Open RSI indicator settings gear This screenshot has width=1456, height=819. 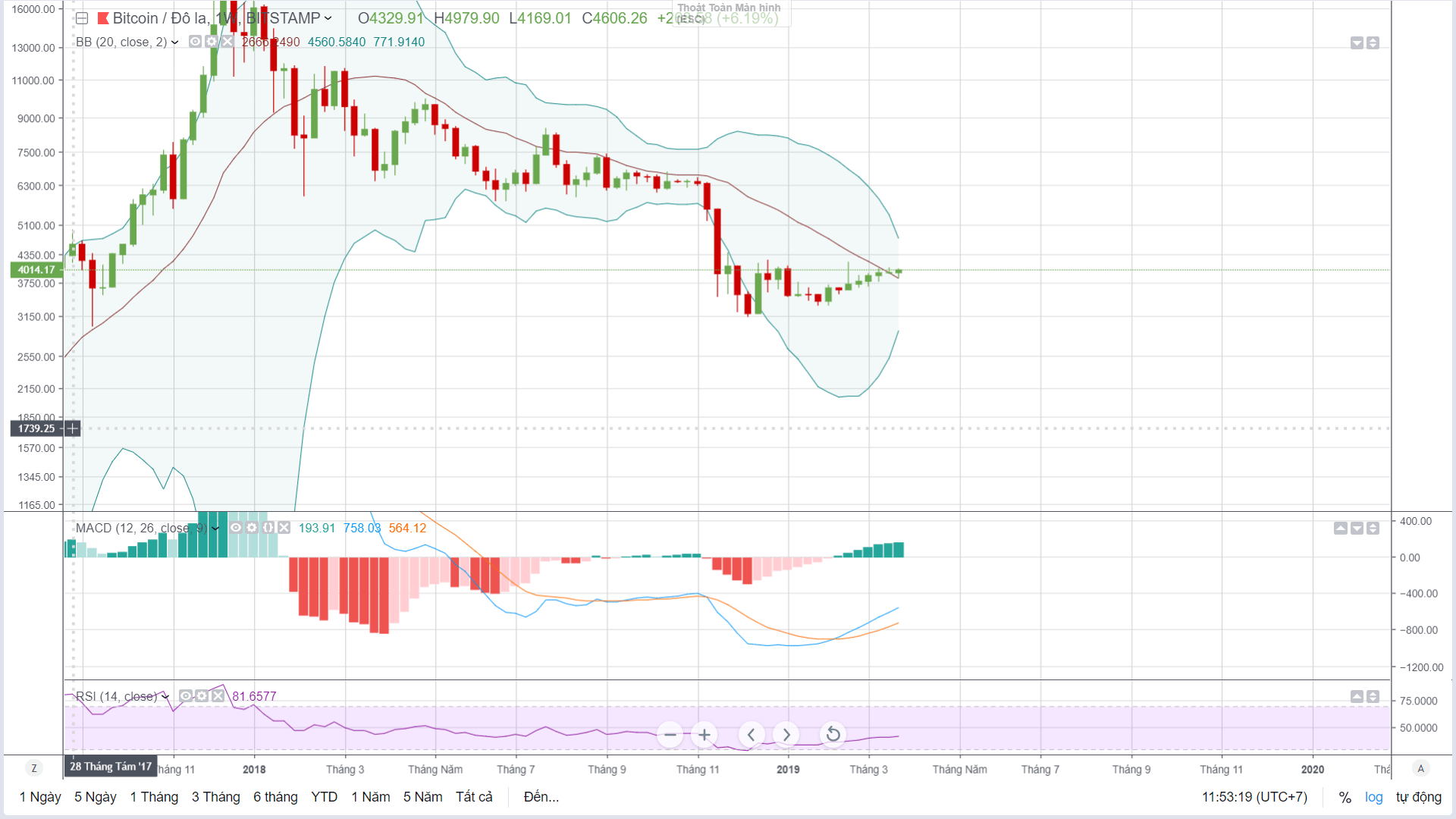pyautogui.click(x=202, y=696)
